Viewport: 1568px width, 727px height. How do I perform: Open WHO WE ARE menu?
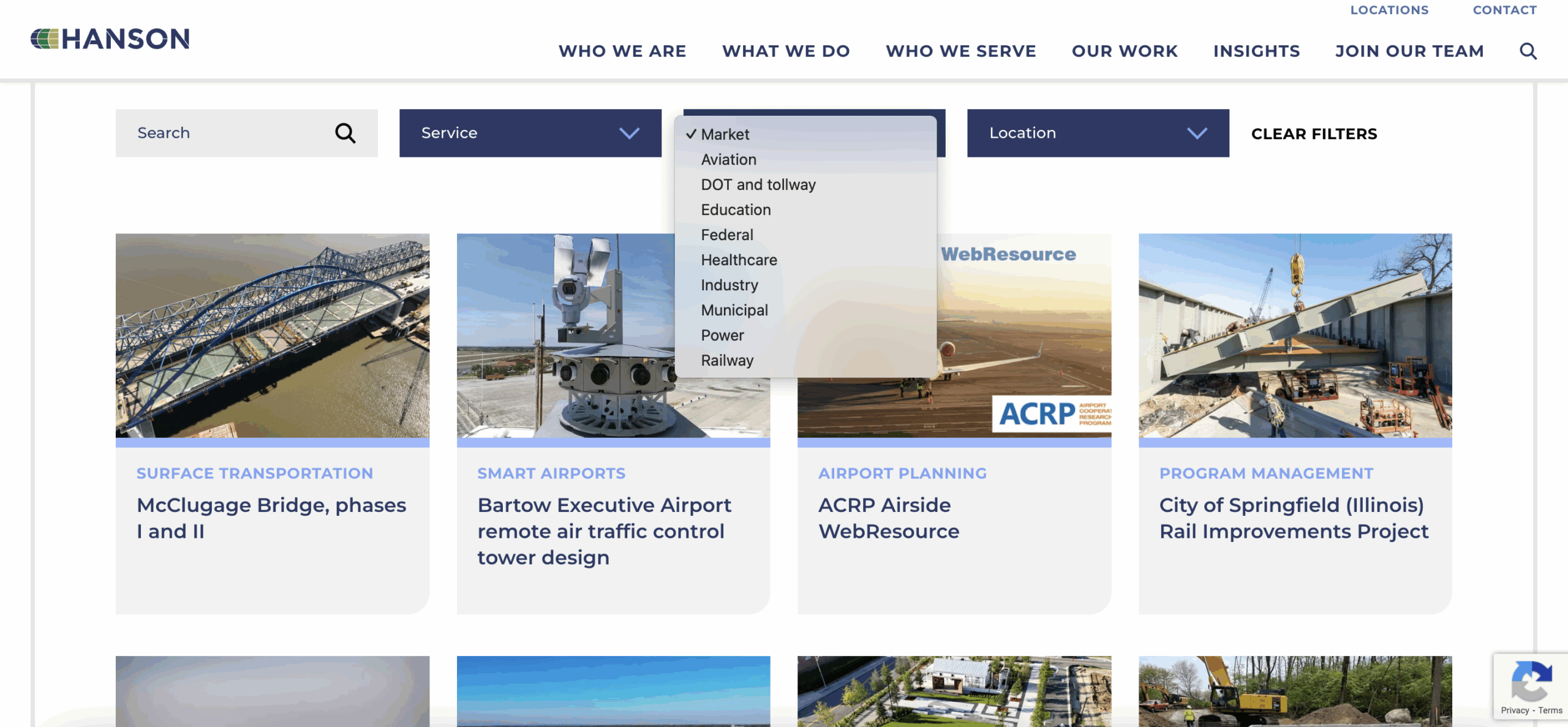point(622,51)
